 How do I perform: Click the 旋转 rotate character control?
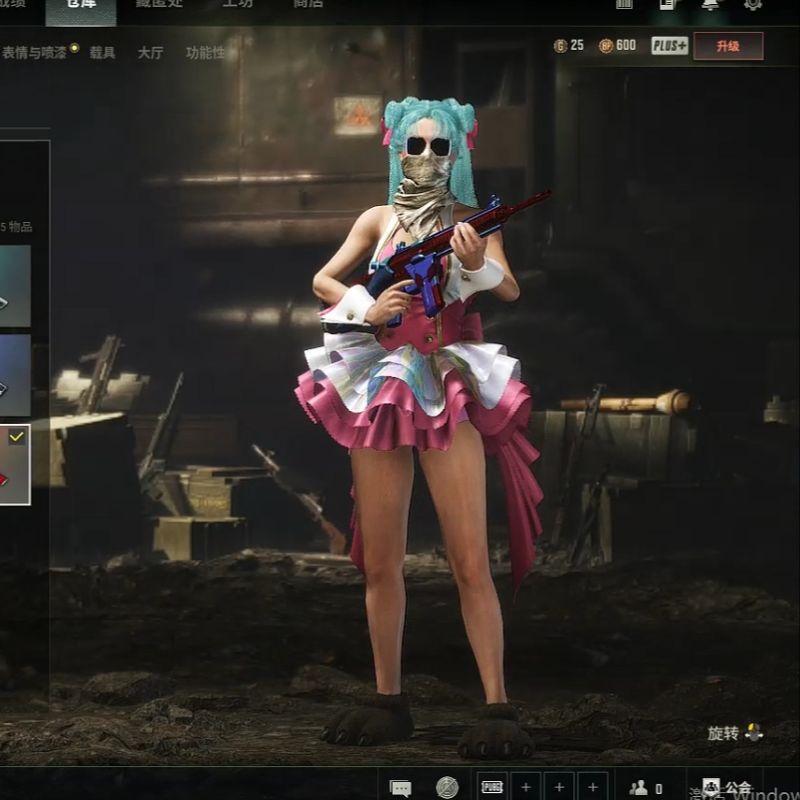tap(735, 733)
